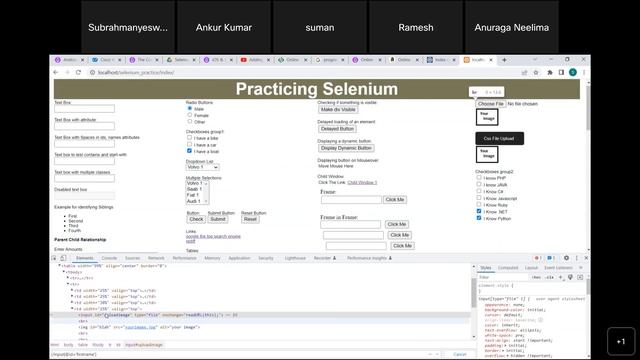Open a new browser tab with plus

point(504,60)
